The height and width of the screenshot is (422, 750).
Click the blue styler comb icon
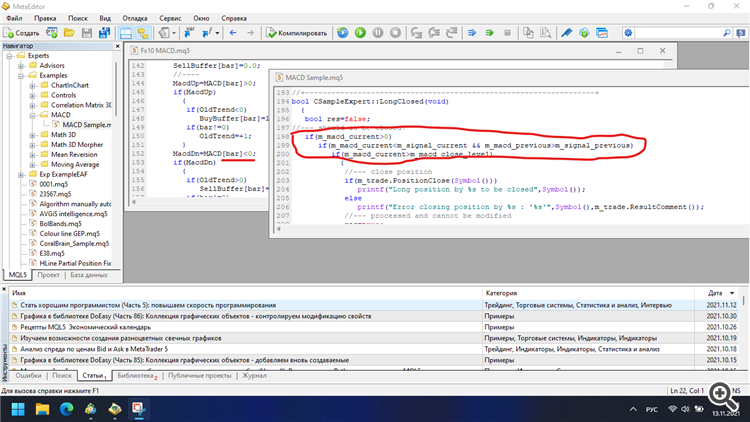pyautogui.click(x=567, y=33)
